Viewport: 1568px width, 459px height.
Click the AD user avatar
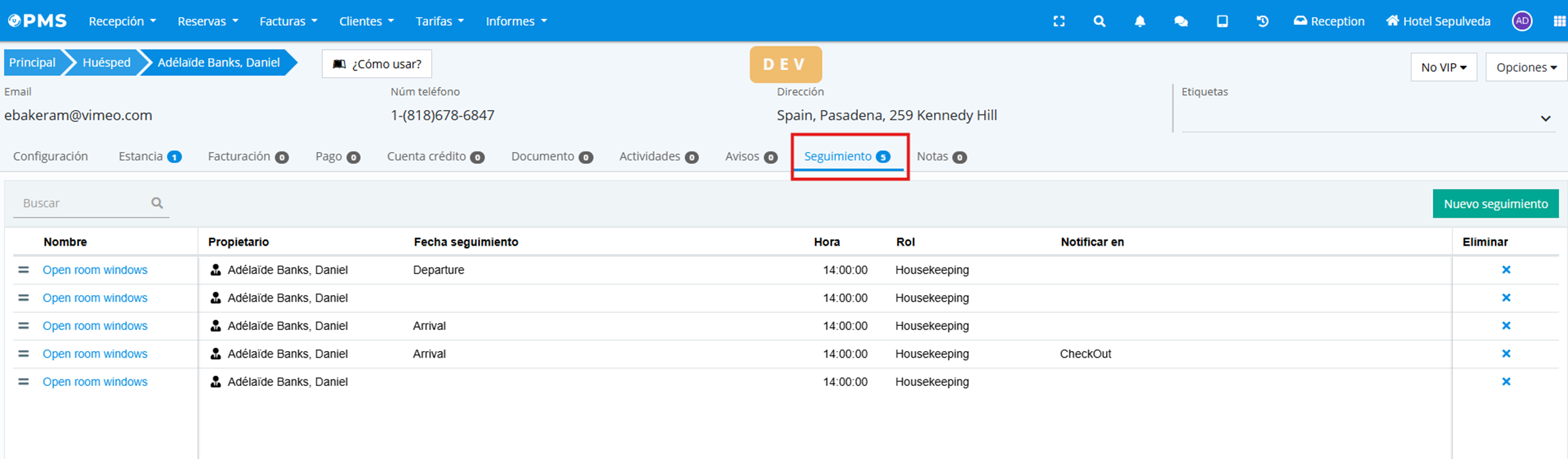[x=1522, y=21]
